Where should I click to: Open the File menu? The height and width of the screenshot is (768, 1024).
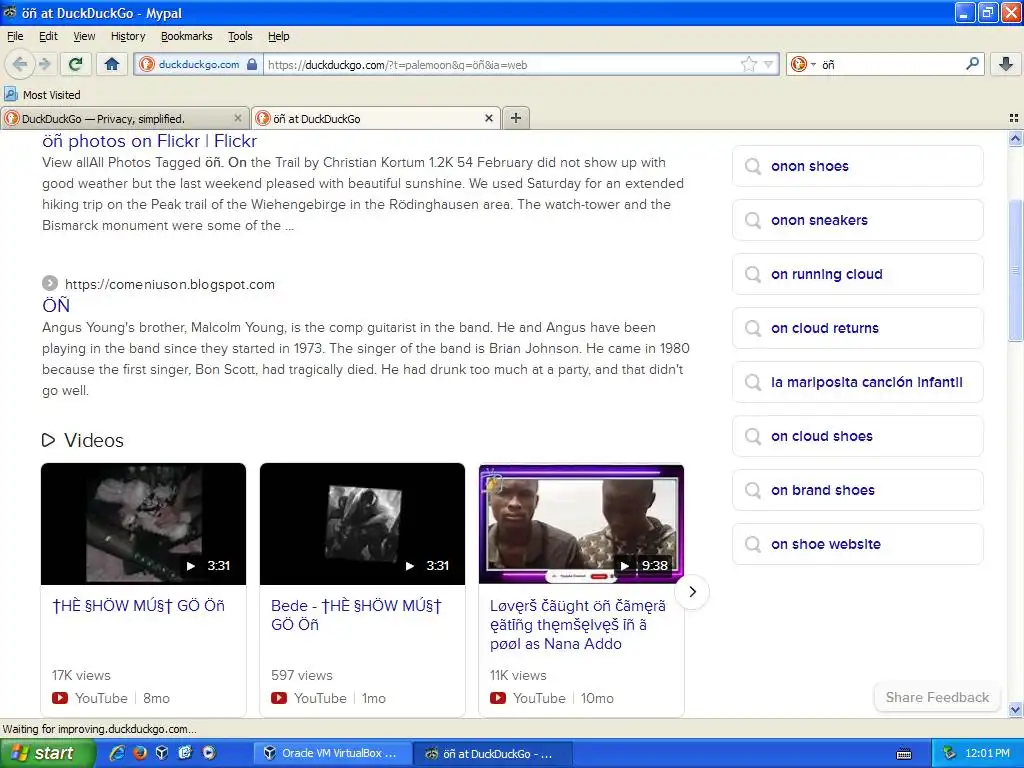point(15,36)
